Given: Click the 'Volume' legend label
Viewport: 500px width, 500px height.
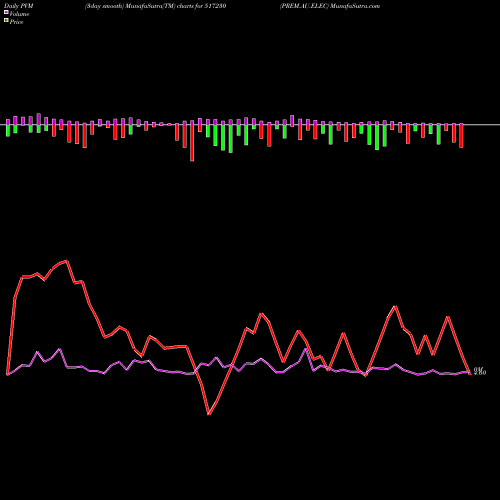Looking at the screenshot, I should (x=19, y=14).
